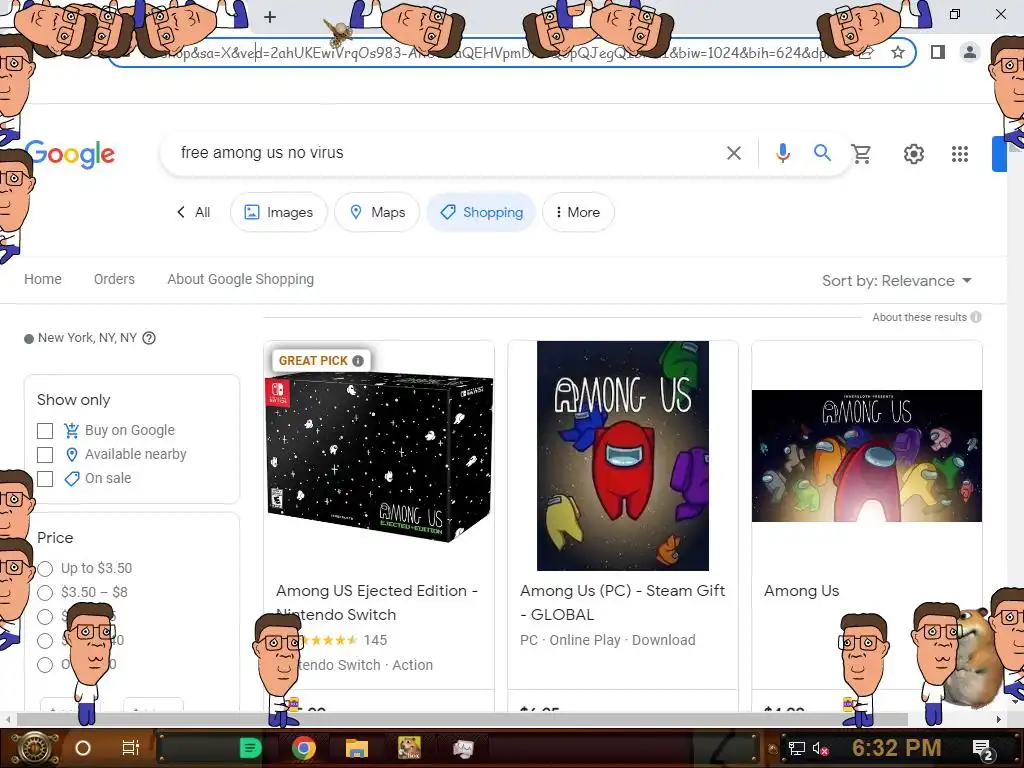Check the Buy on Google box
Viewport: 1024px width, 768px height.
[45, 431]
